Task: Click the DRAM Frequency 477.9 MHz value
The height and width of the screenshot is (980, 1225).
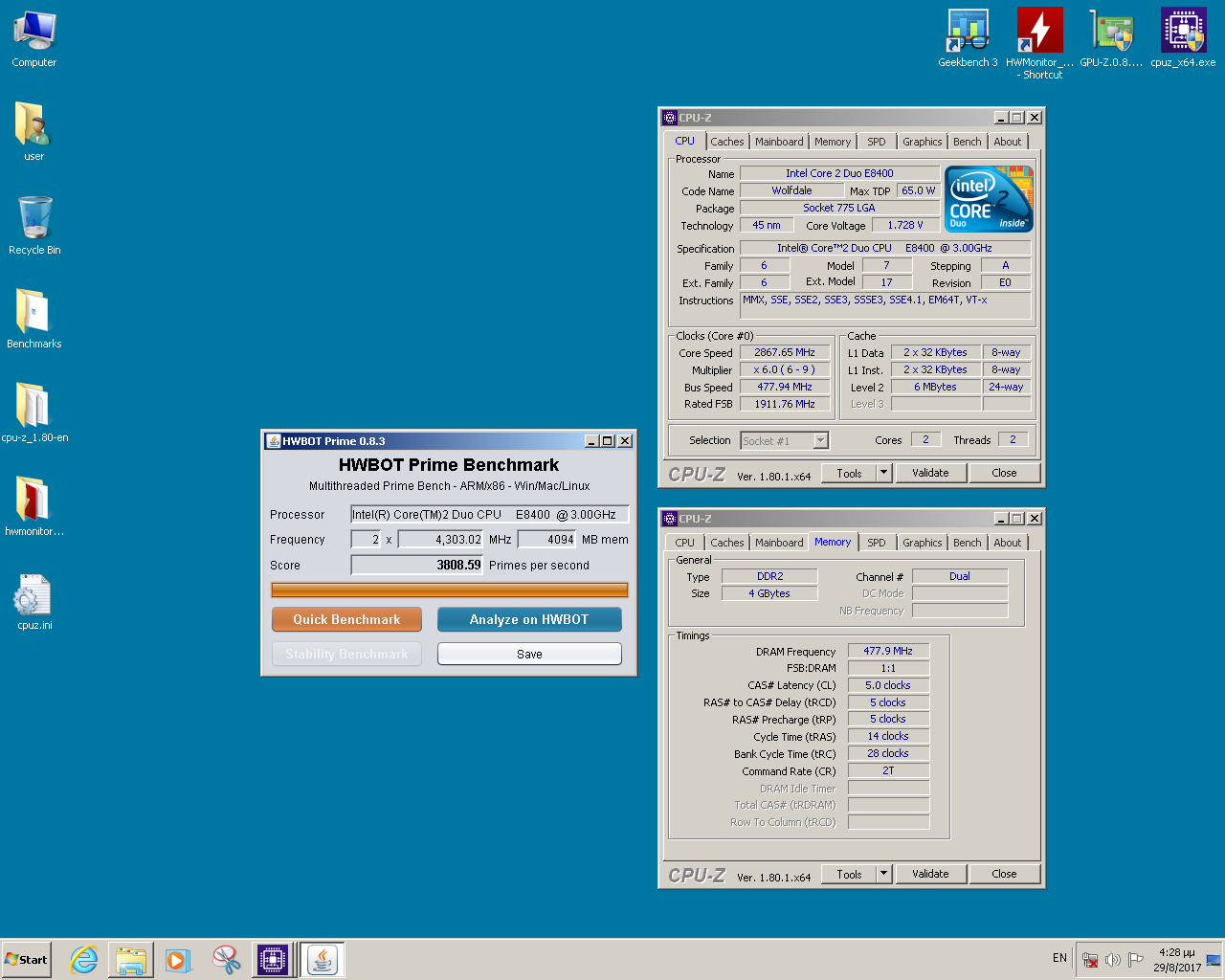Action: [888, 651]
